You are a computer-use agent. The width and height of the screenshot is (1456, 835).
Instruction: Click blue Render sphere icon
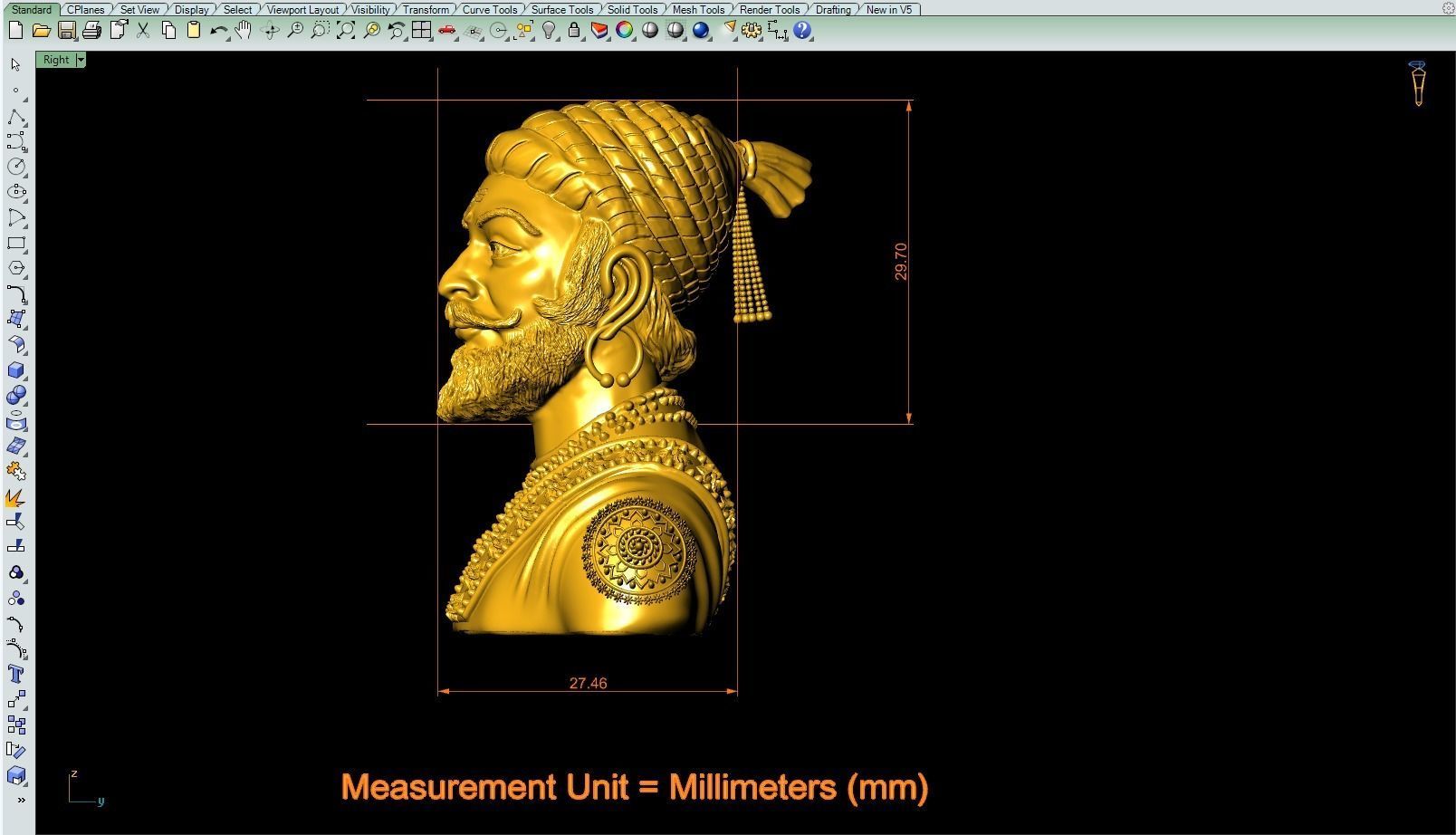701,30
